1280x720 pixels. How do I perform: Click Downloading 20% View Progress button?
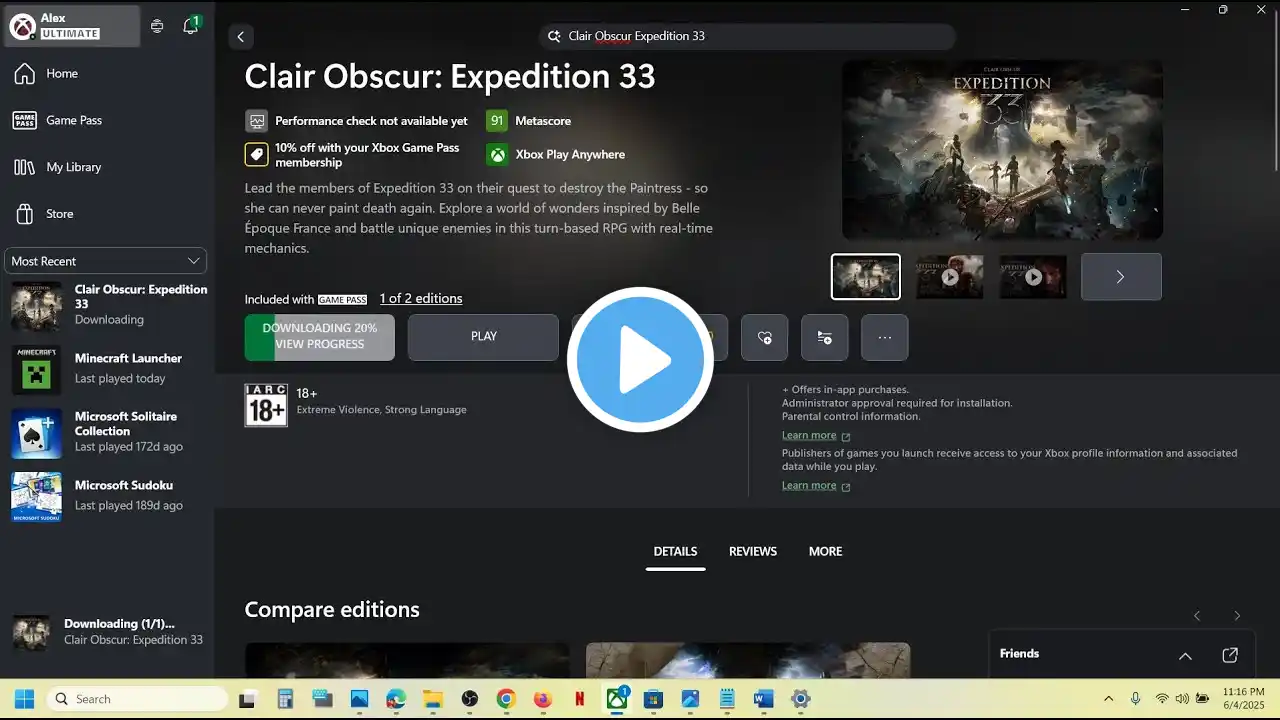point(320,337)
